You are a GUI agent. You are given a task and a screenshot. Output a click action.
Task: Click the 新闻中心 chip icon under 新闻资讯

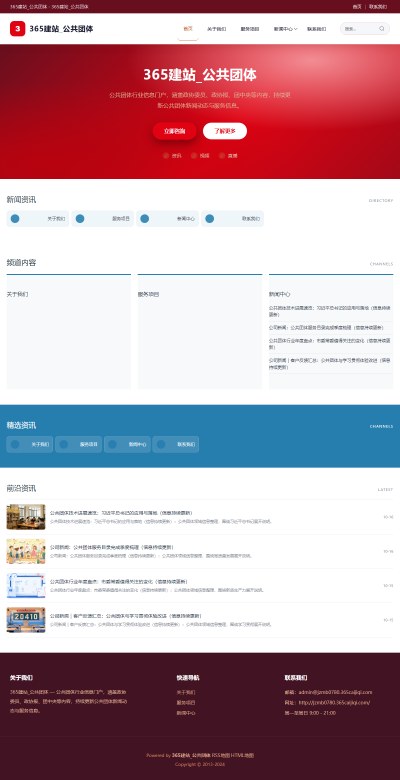pos(144,218)
